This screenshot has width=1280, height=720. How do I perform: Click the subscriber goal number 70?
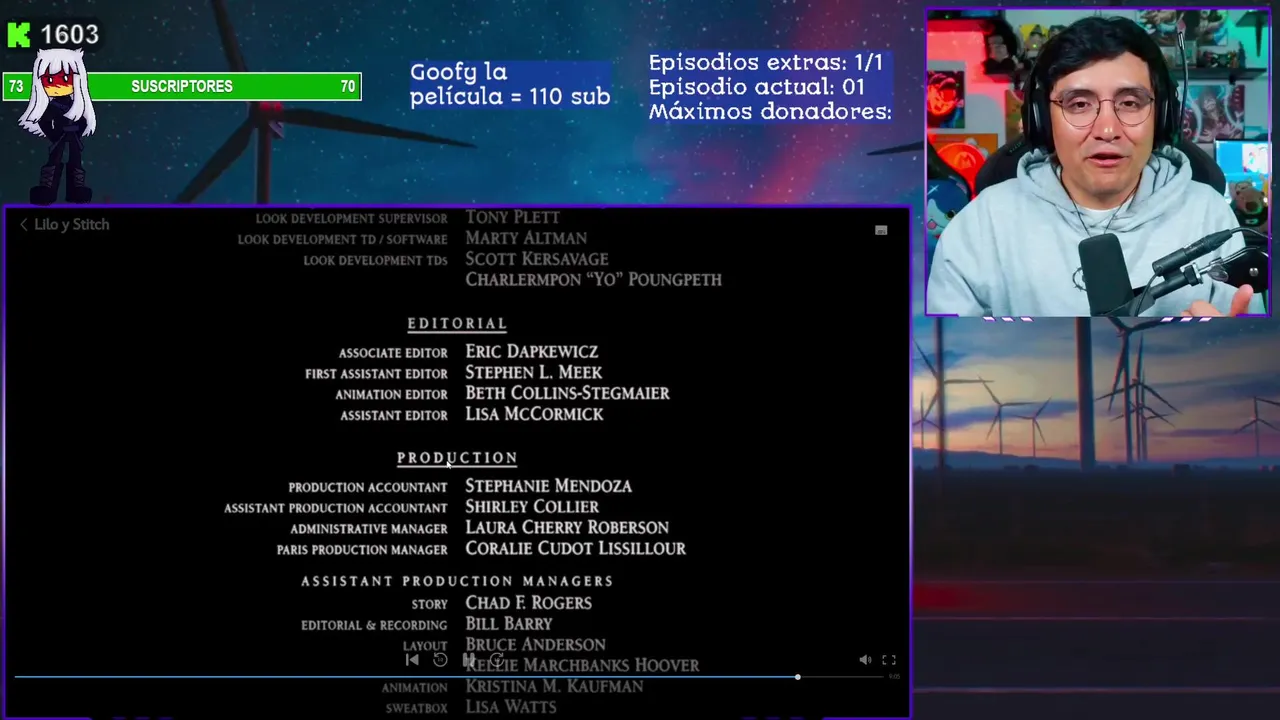pyautogui.click(x=348, y=87)
